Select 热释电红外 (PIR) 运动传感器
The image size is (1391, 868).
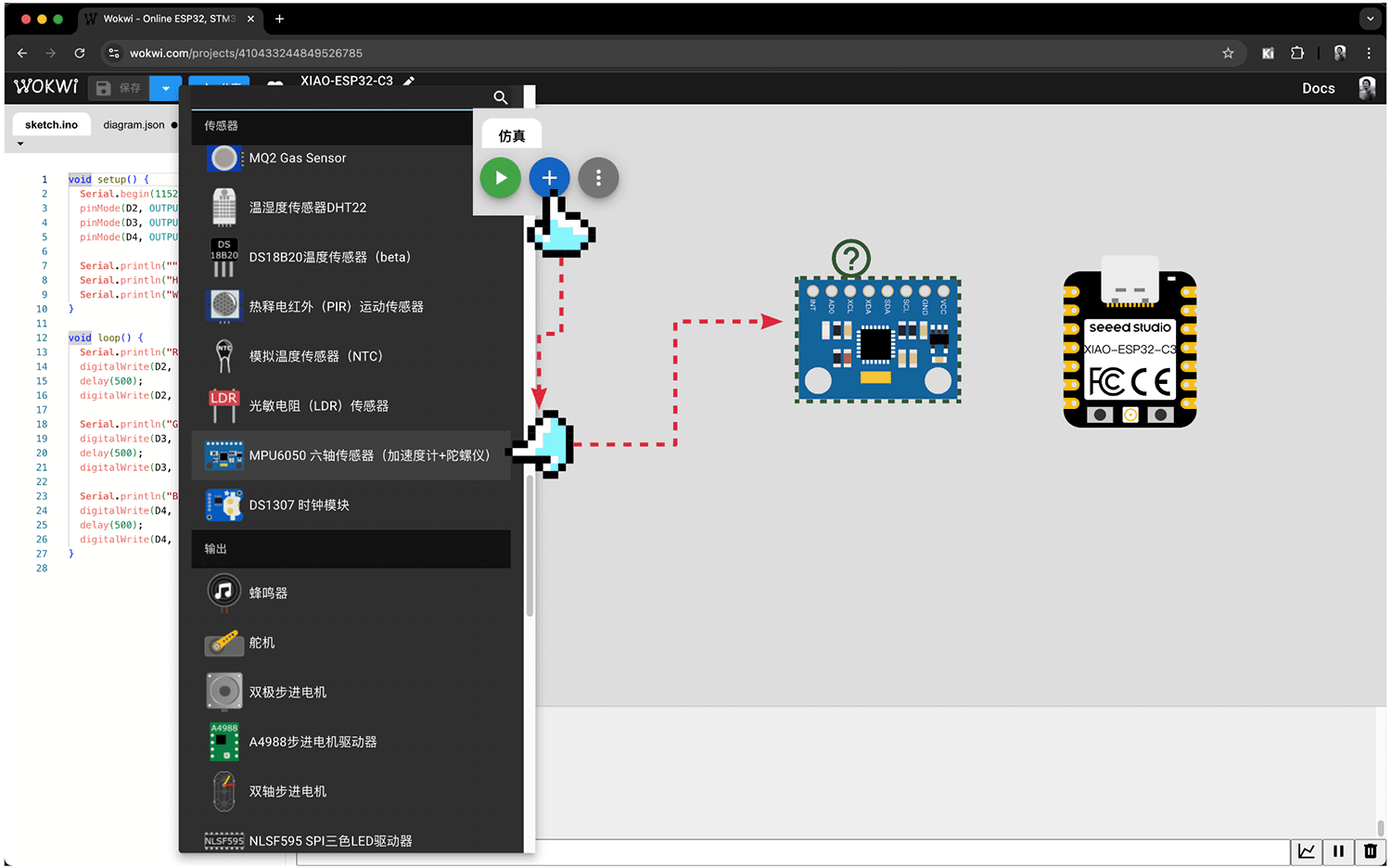click(x=351, y=307)
